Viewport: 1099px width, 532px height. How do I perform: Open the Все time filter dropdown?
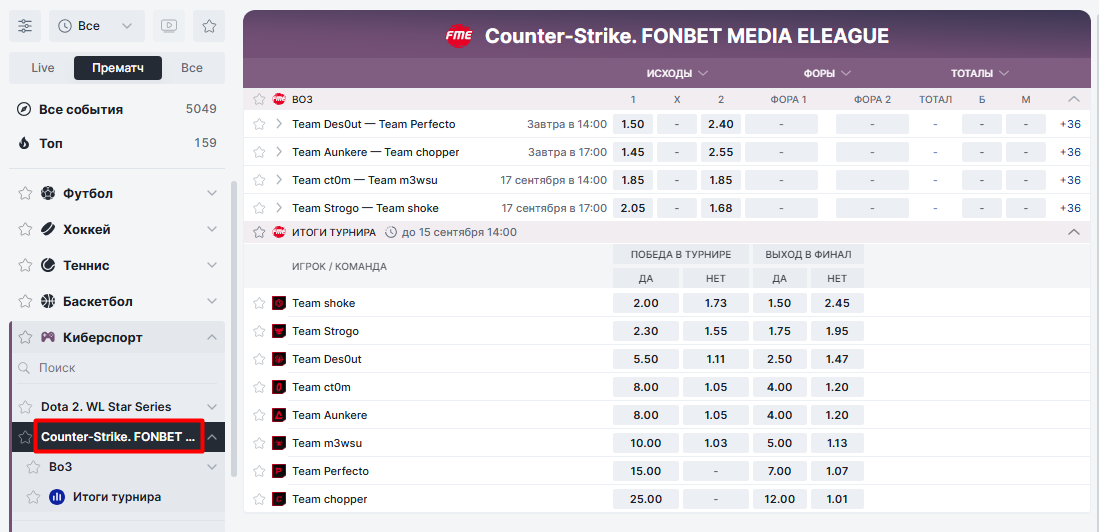pyautogui.click(x=97, y=26)
